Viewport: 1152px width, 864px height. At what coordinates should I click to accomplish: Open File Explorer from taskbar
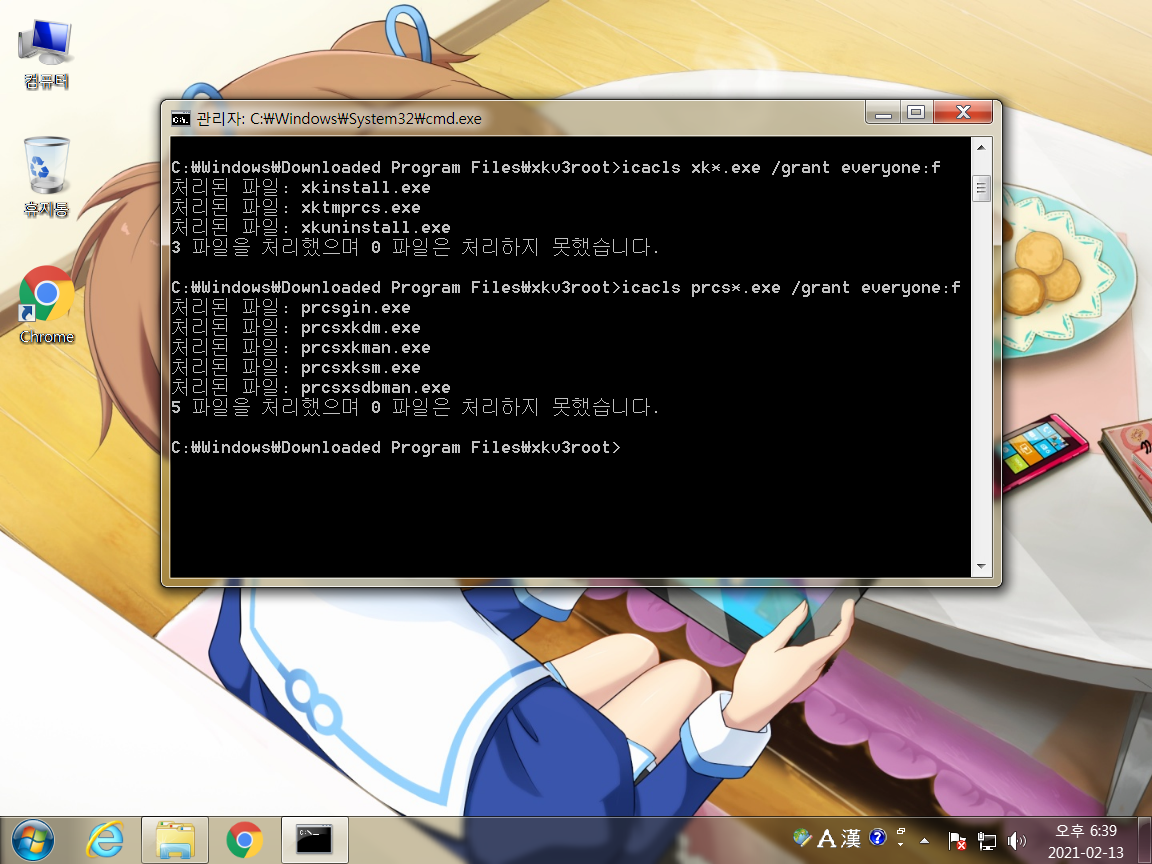tap(175, 840)
